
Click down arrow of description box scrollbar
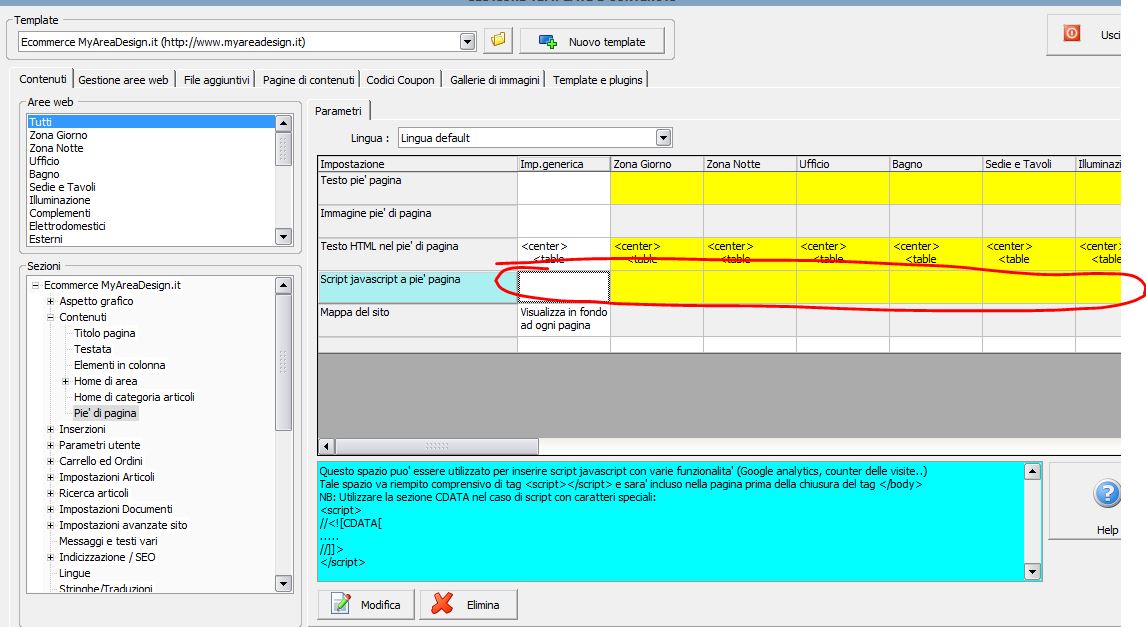point(1032,571)
